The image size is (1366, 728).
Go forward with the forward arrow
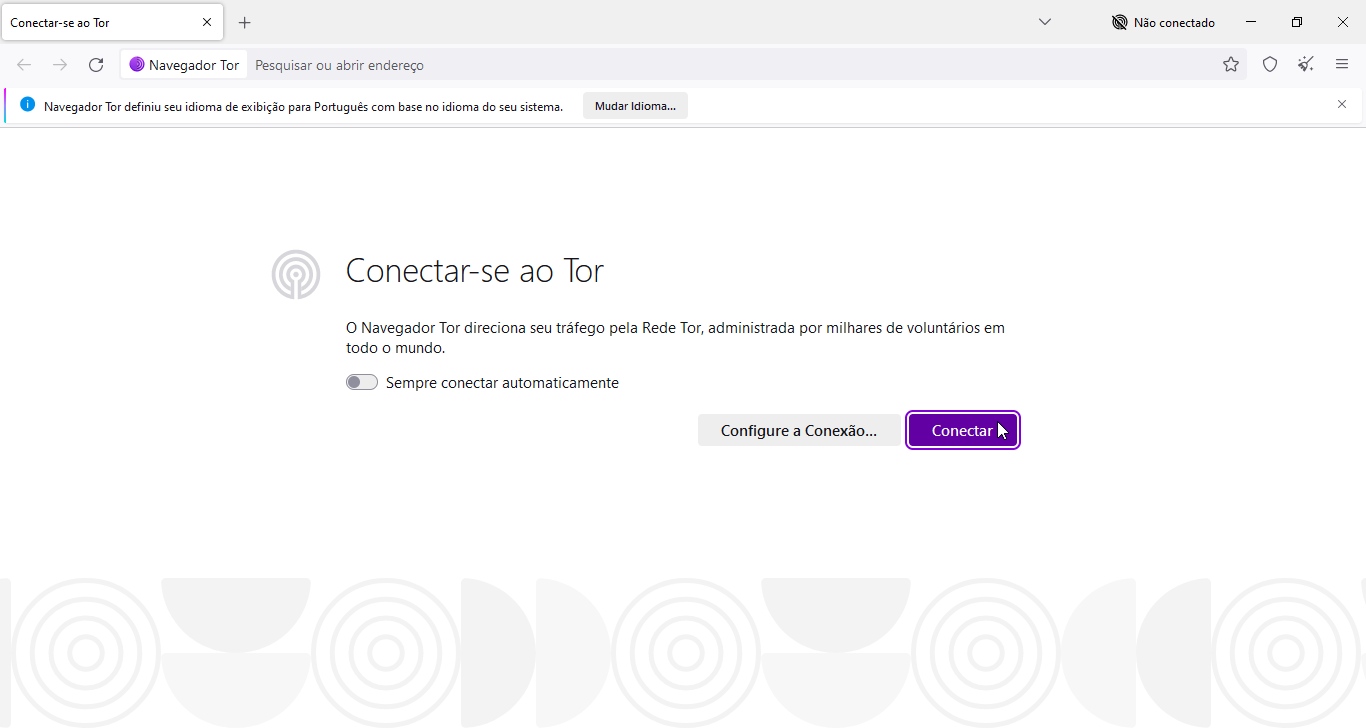tap(60, 65)
